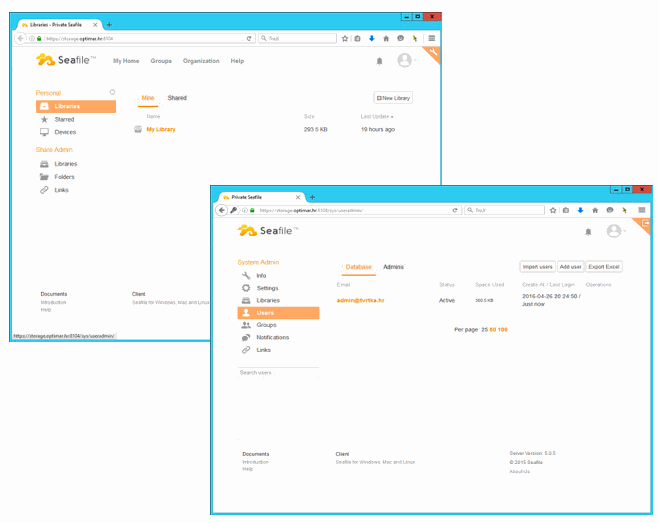This screenshot has width=659, height=523.
Task: Click key icon in front window address bar
Action: [x=234, y=210]
